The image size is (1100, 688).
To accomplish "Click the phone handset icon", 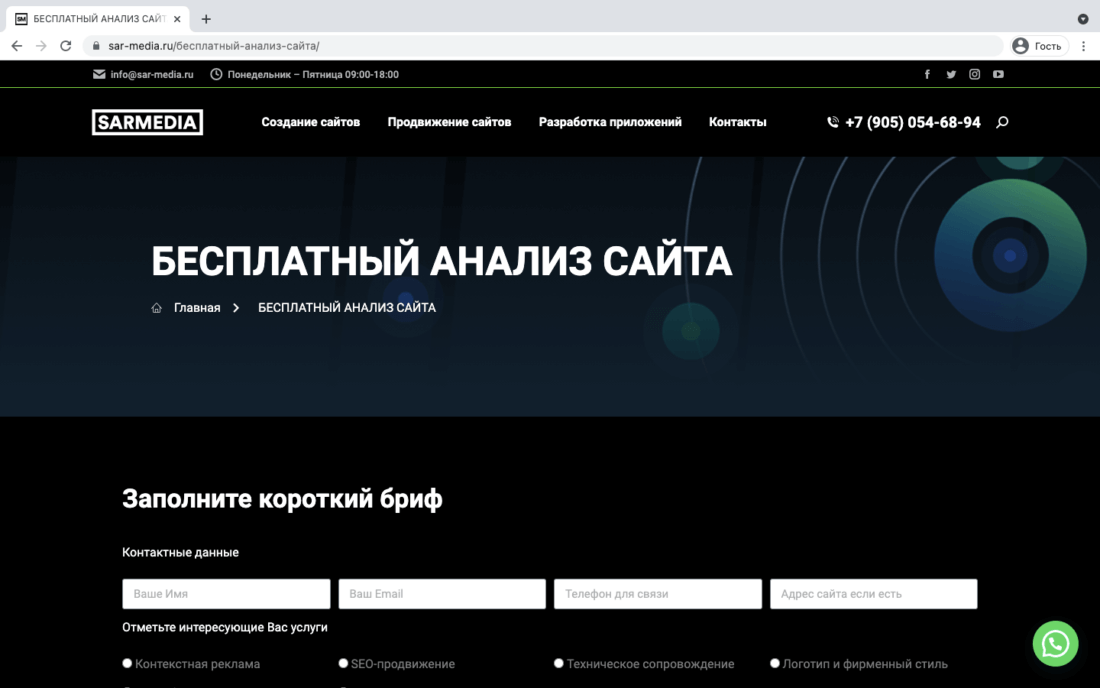I will point(833,122).
